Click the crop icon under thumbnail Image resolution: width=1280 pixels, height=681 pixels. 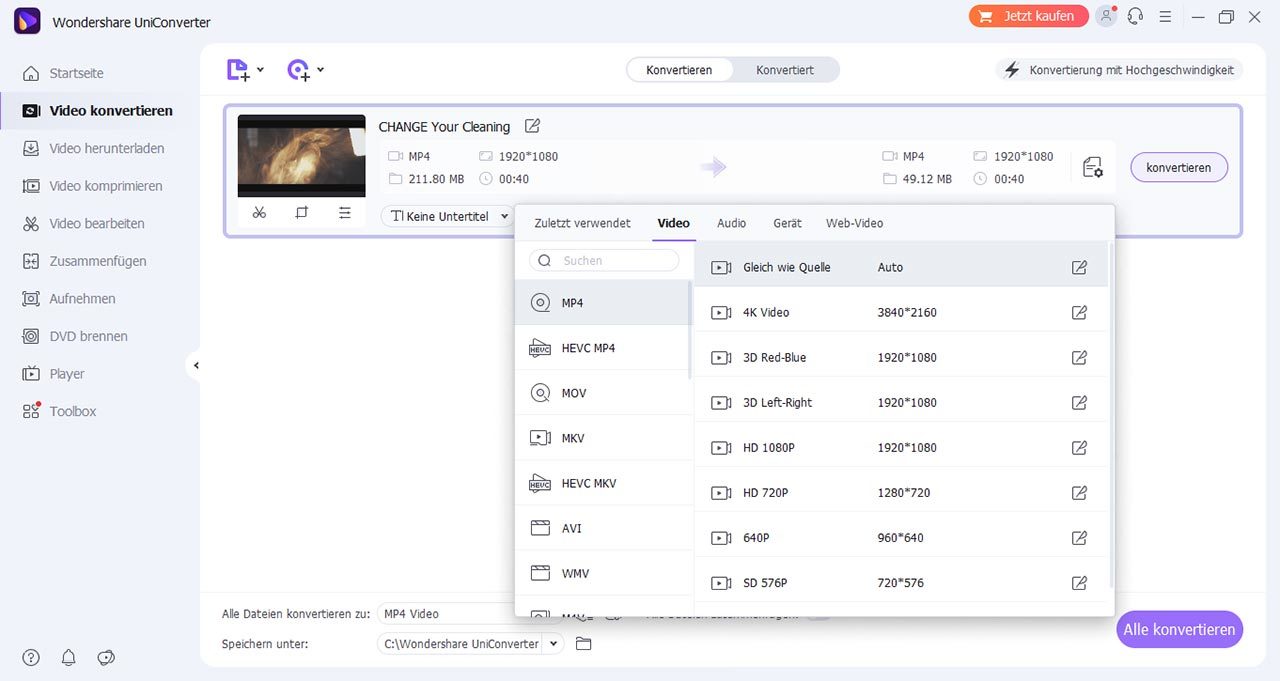pyautogui.click(x=302, y=212)
